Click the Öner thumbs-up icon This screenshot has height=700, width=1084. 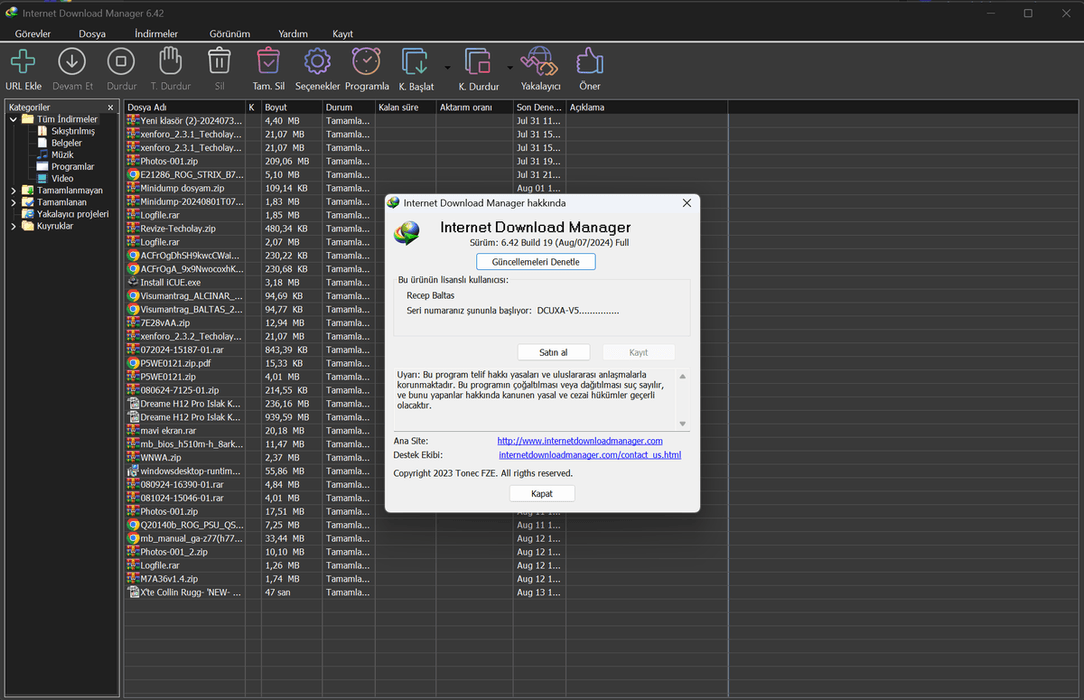[590, 61]
